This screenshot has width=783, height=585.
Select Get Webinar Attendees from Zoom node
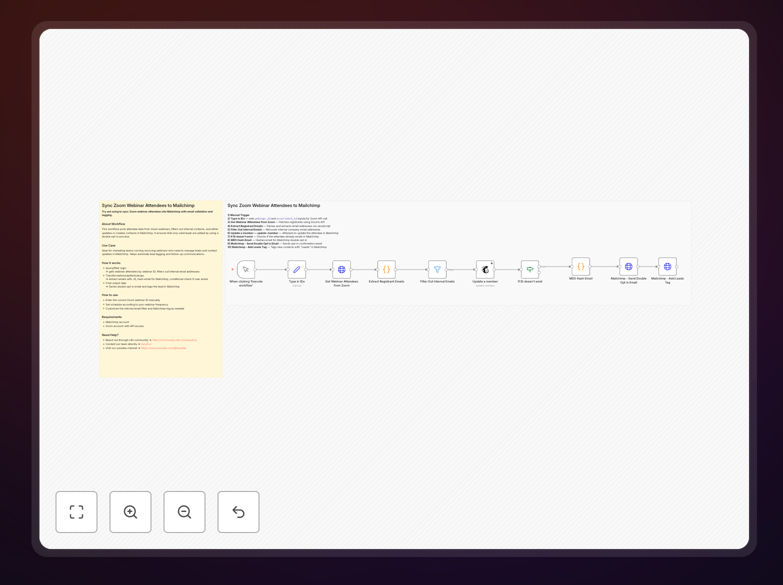(x=342, y=269)
